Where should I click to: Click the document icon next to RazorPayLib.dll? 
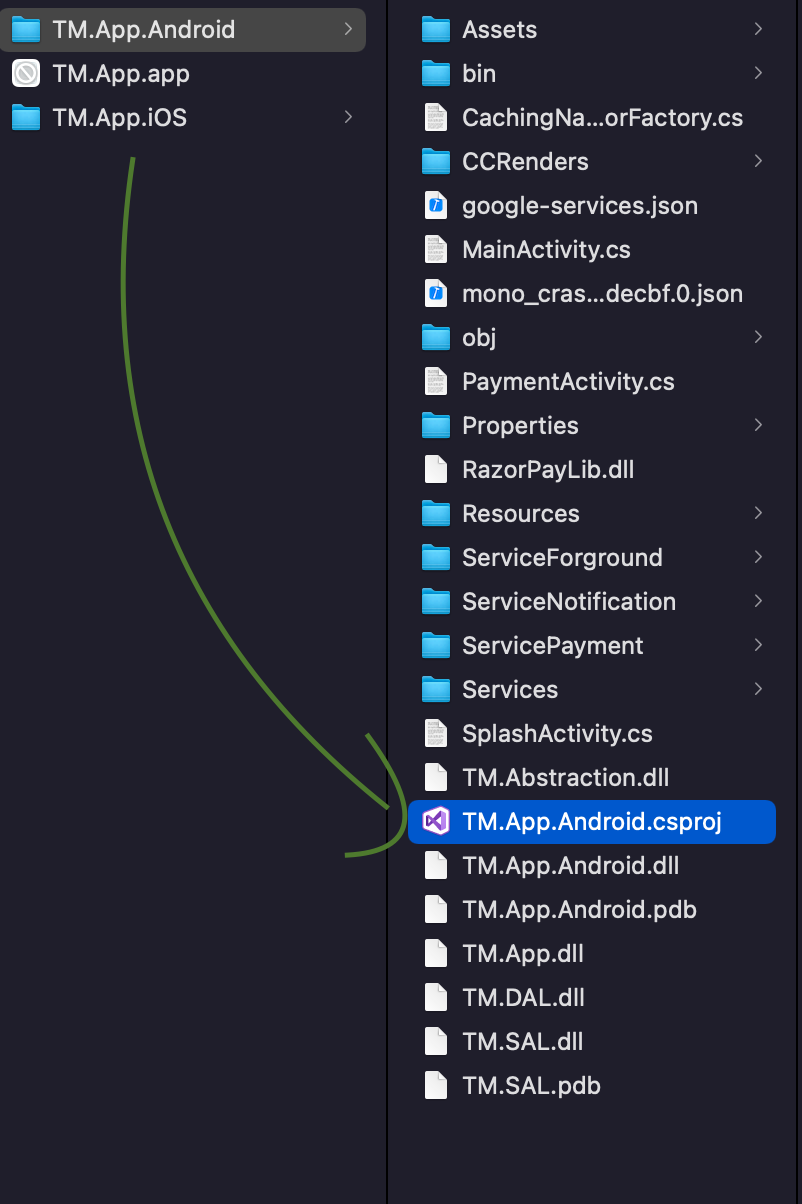click(x=435, y=469)
